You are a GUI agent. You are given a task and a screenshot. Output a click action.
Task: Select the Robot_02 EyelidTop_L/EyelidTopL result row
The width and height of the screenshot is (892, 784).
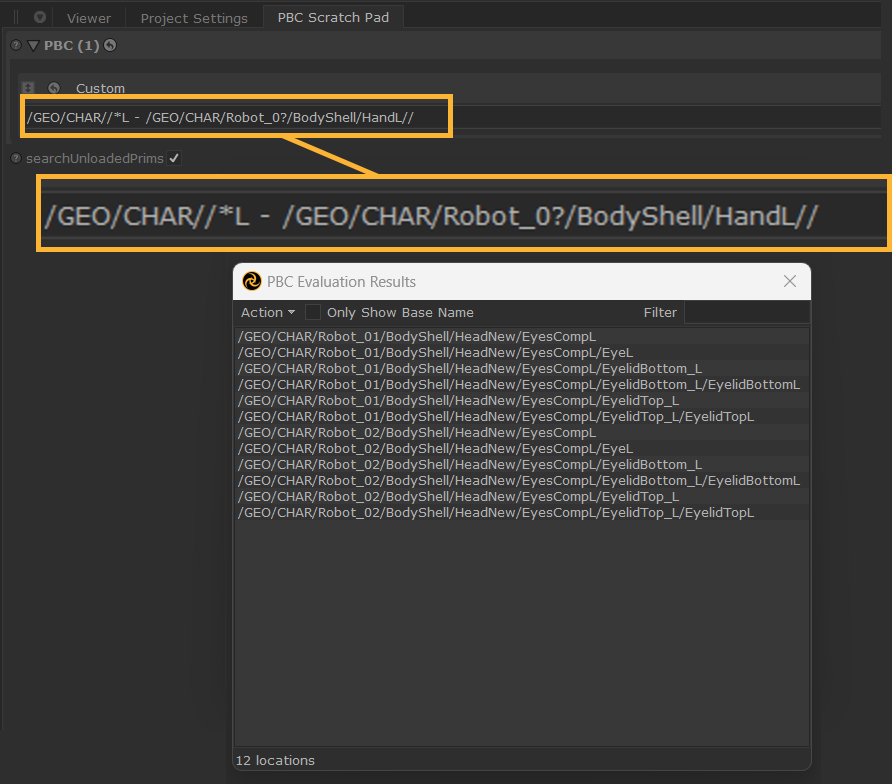tap(495, 512)
